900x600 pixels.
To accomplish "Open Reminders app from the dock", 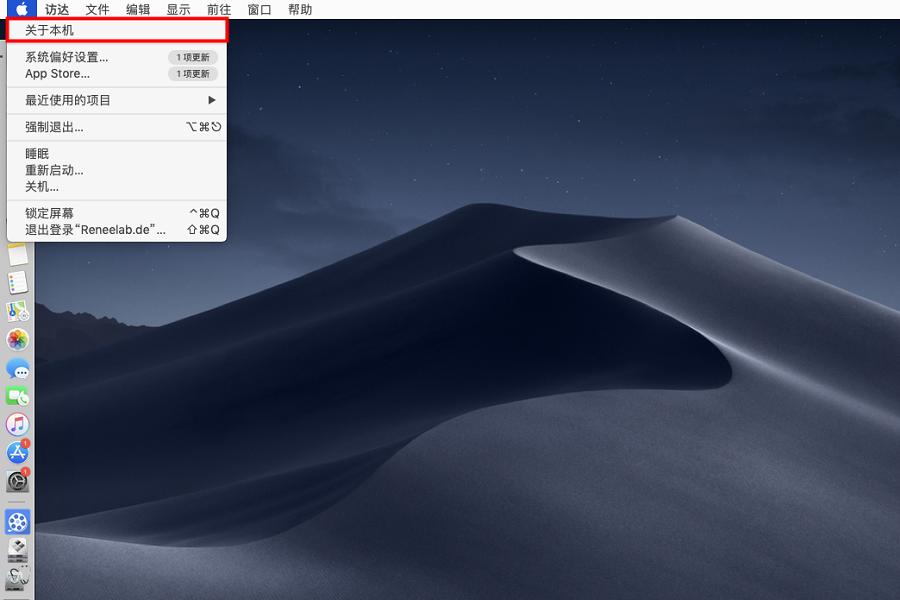I will pyautogui.click(x=17, y=282).
